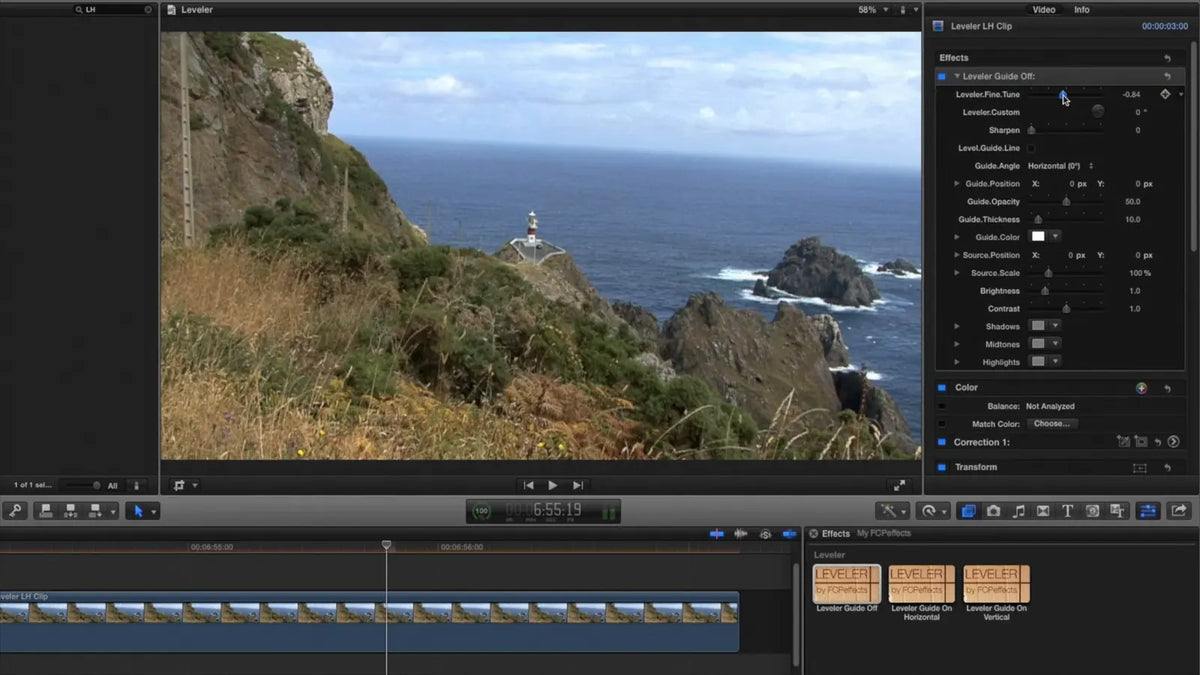Open the Guide.Color swatch dropdown arrow
This screenshot has width=1200, height=675.
click(x=1055, y=237)
